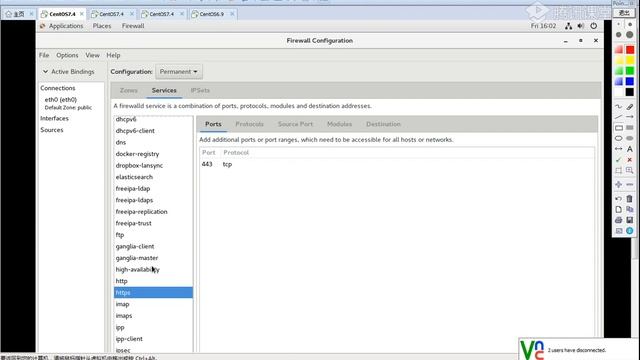Select the 443 tcp port row

point(396,164)
